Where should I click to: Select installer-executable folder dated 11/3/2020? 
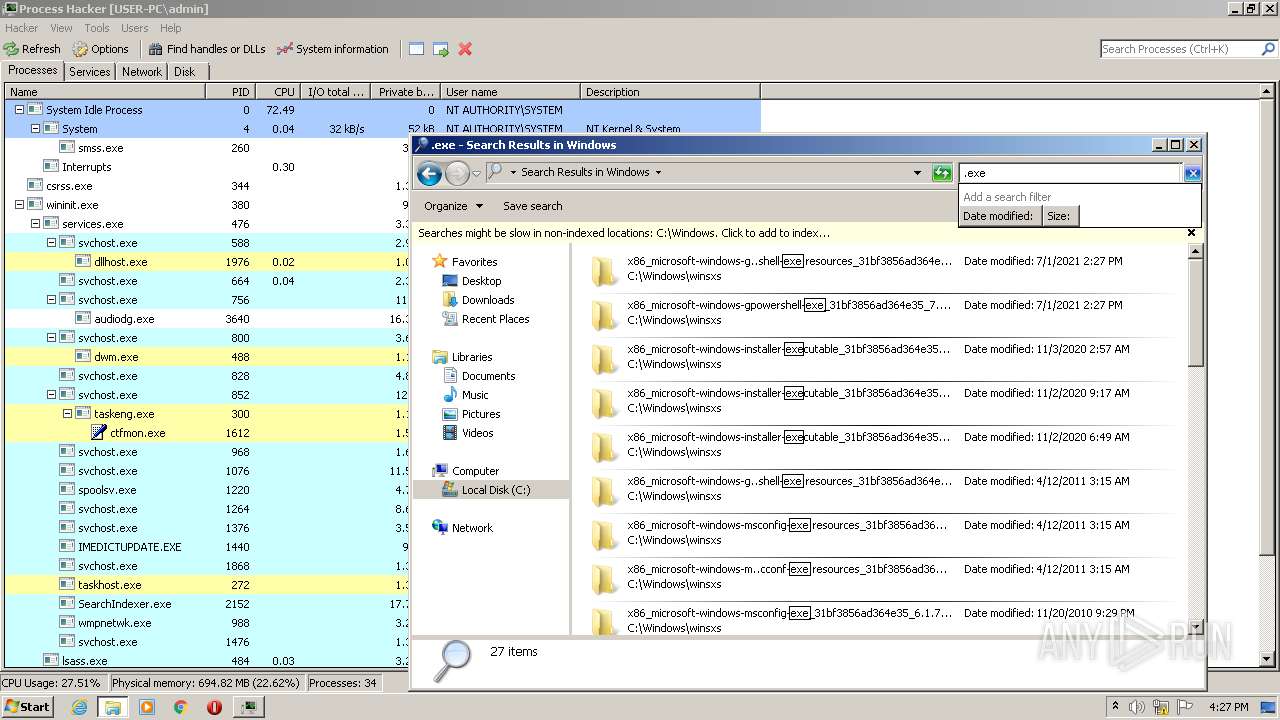coord(880,357)
